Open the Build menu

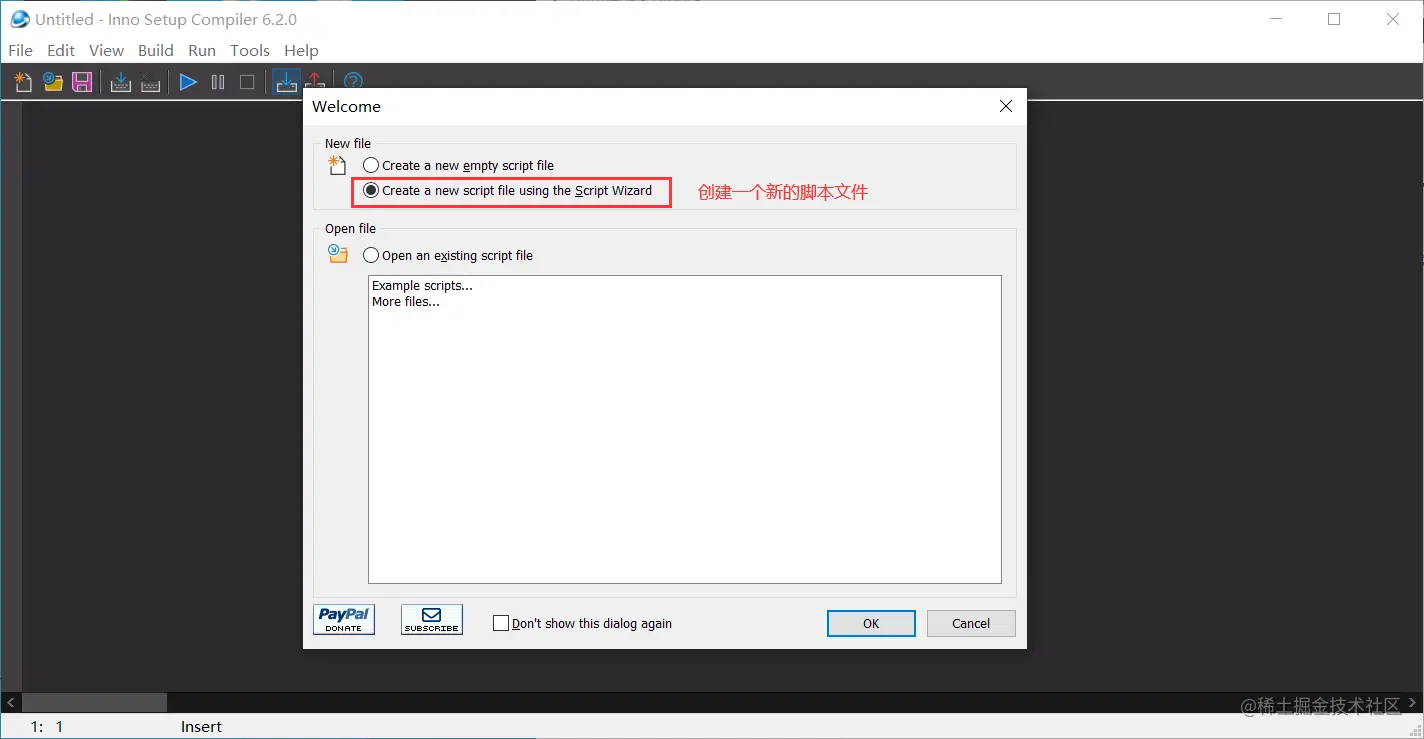tap(156, 50)
